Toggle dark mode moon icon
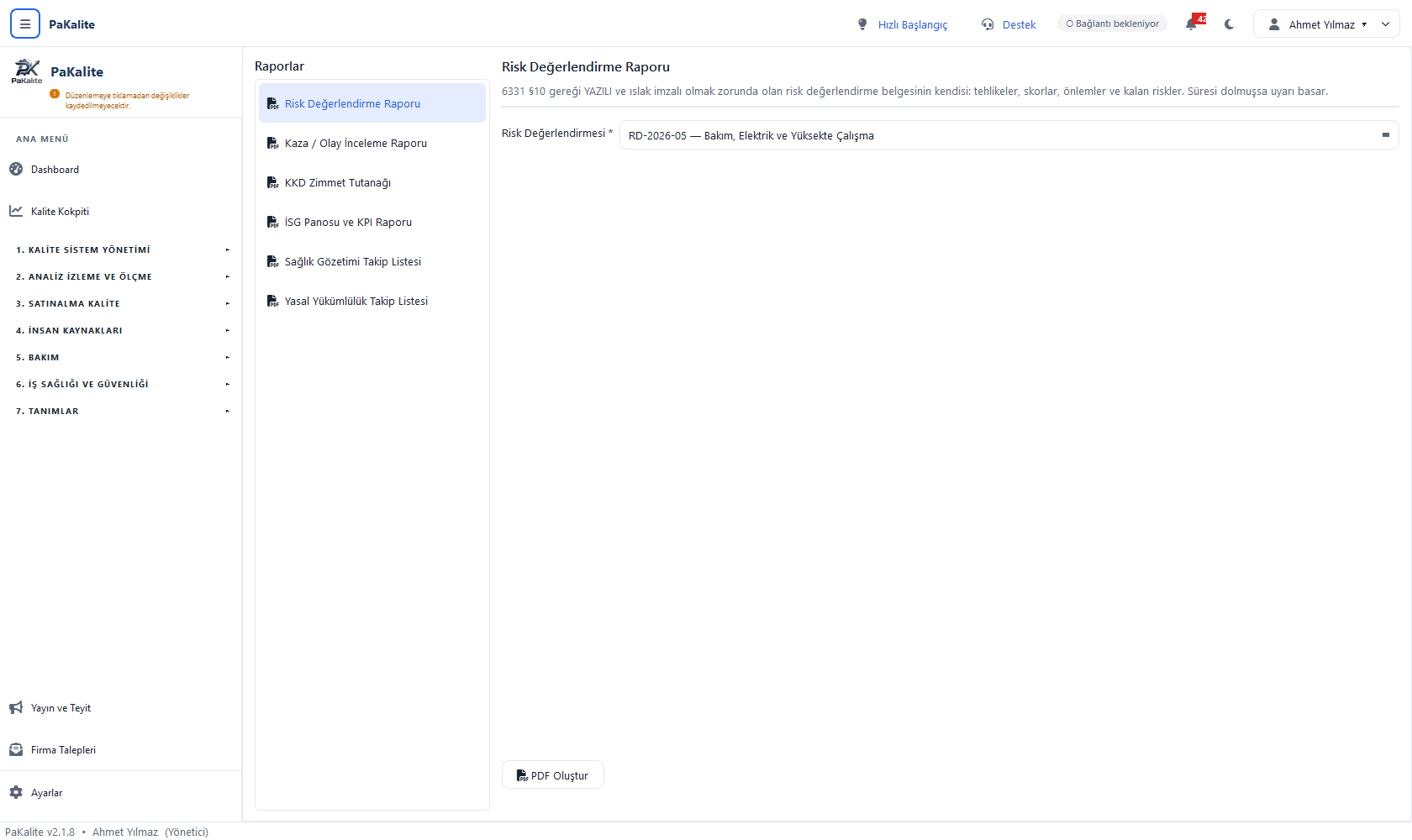The width and height of the screenshot is (1412, 840). pyautogui.click(x=1230, y=24)
